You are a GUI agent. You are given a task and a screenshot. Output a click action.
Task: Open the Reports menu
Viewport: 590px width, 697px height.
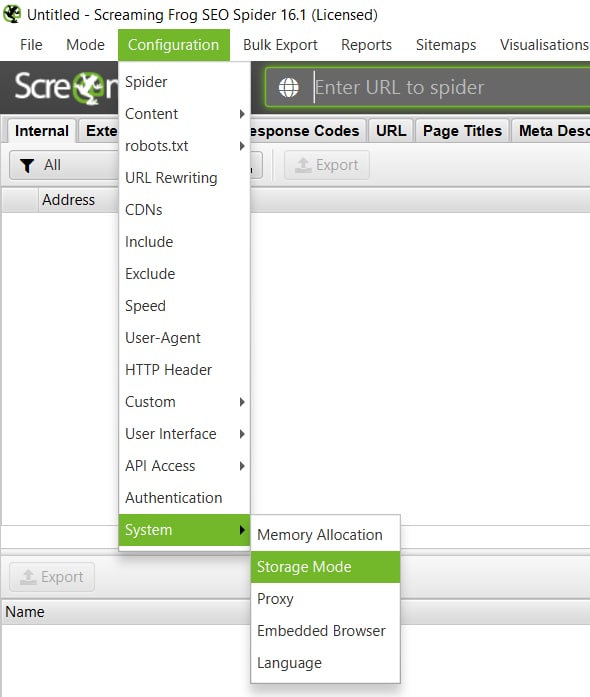366,45
